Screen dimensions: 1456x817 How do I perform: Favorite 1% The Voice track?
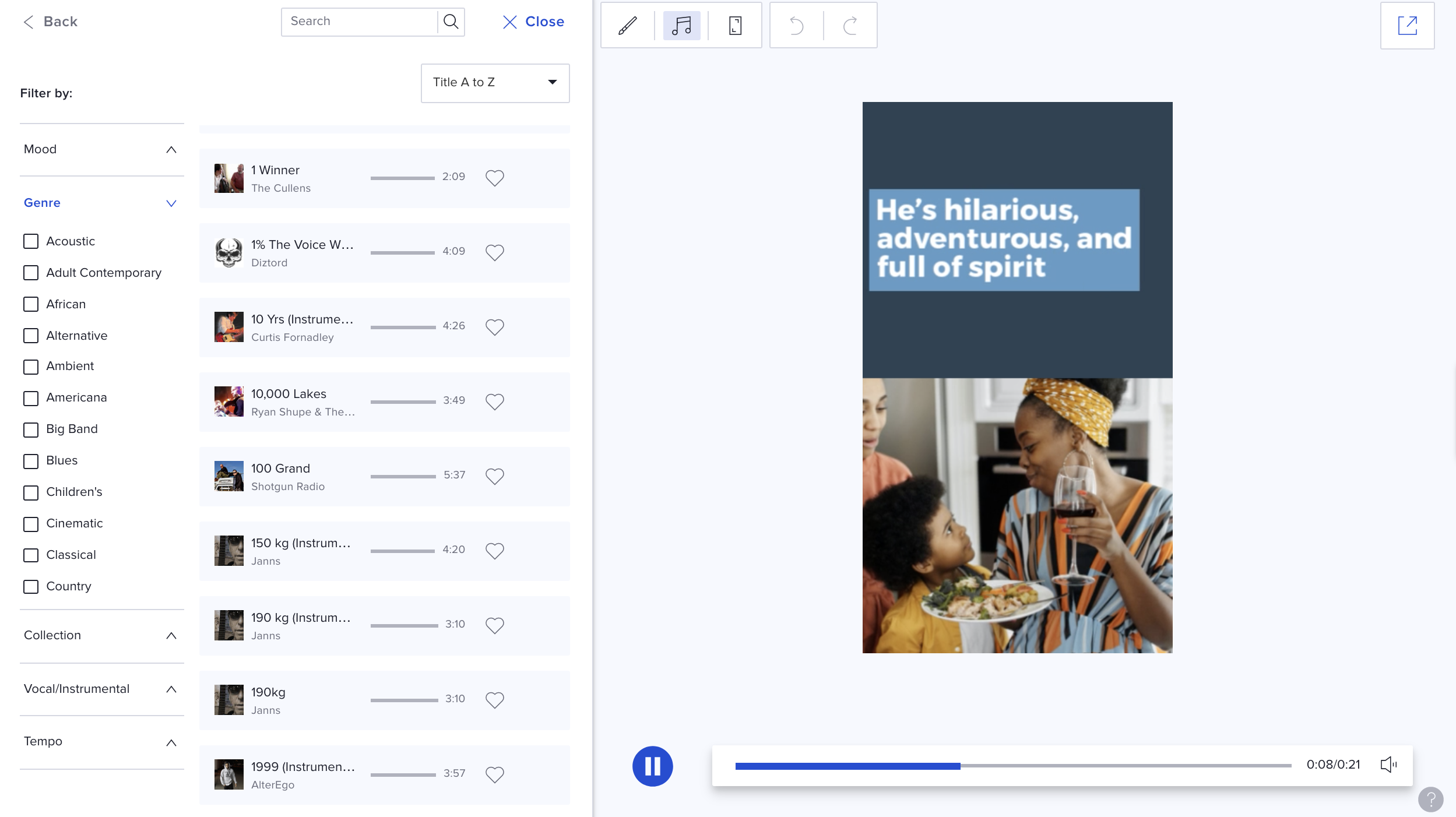[494, 252]
